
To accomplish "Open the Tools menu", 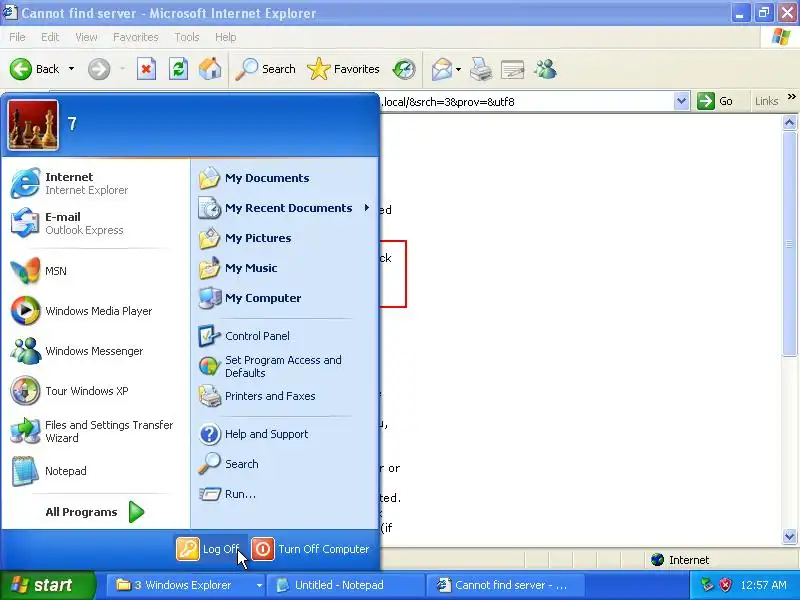I will point(187,37).
